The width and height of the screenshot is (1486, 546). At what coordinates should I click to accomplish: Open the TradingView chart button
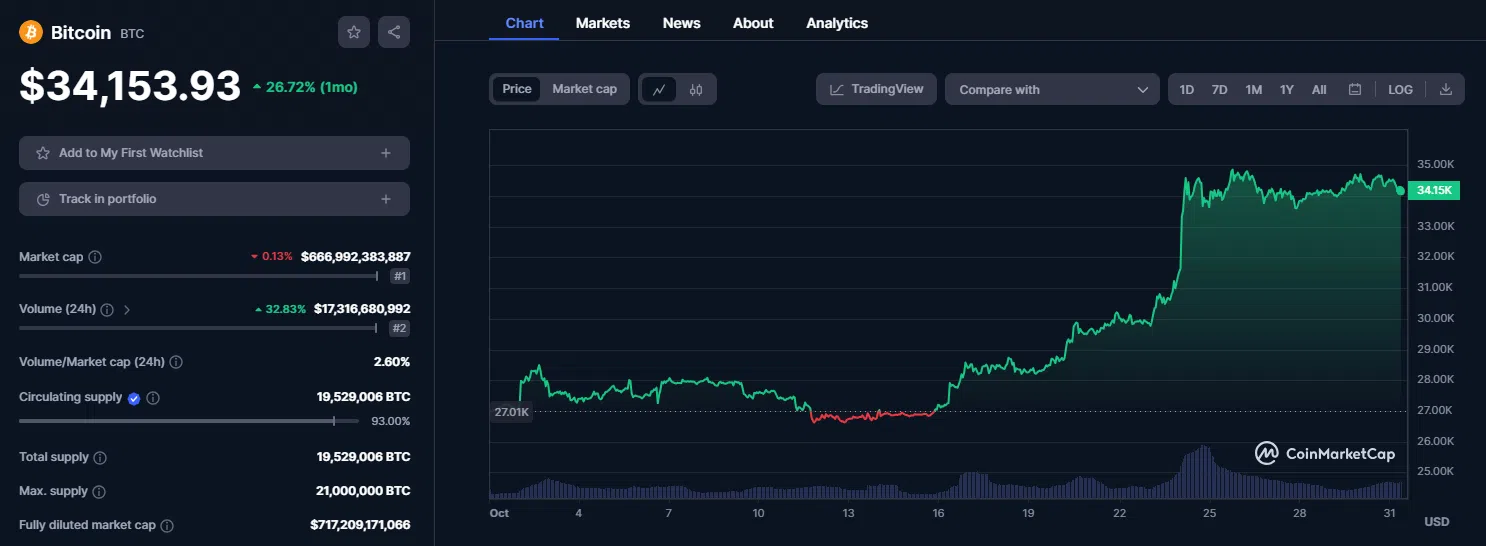pos(876,89)
